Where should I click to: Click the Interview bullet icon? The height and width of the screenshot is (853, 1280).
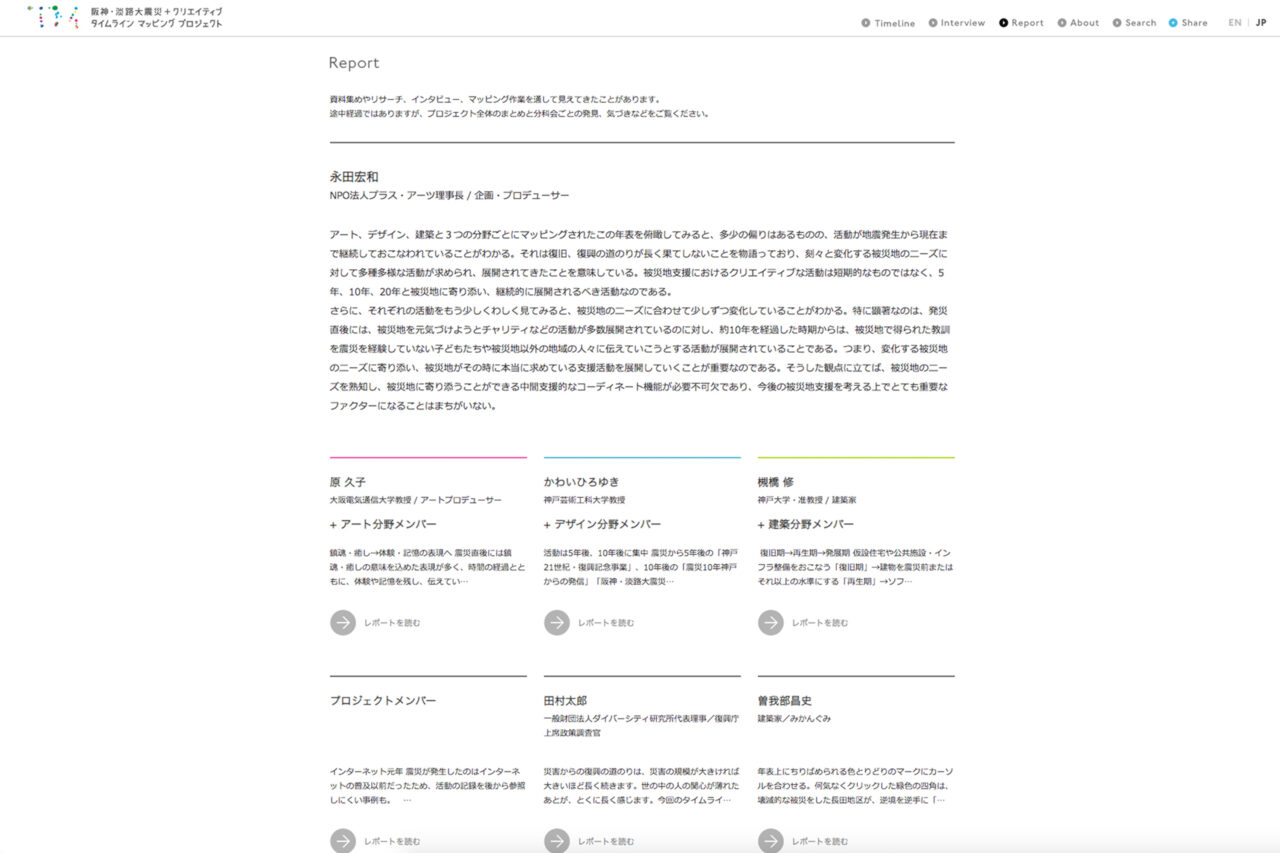(x=933, y=23)
